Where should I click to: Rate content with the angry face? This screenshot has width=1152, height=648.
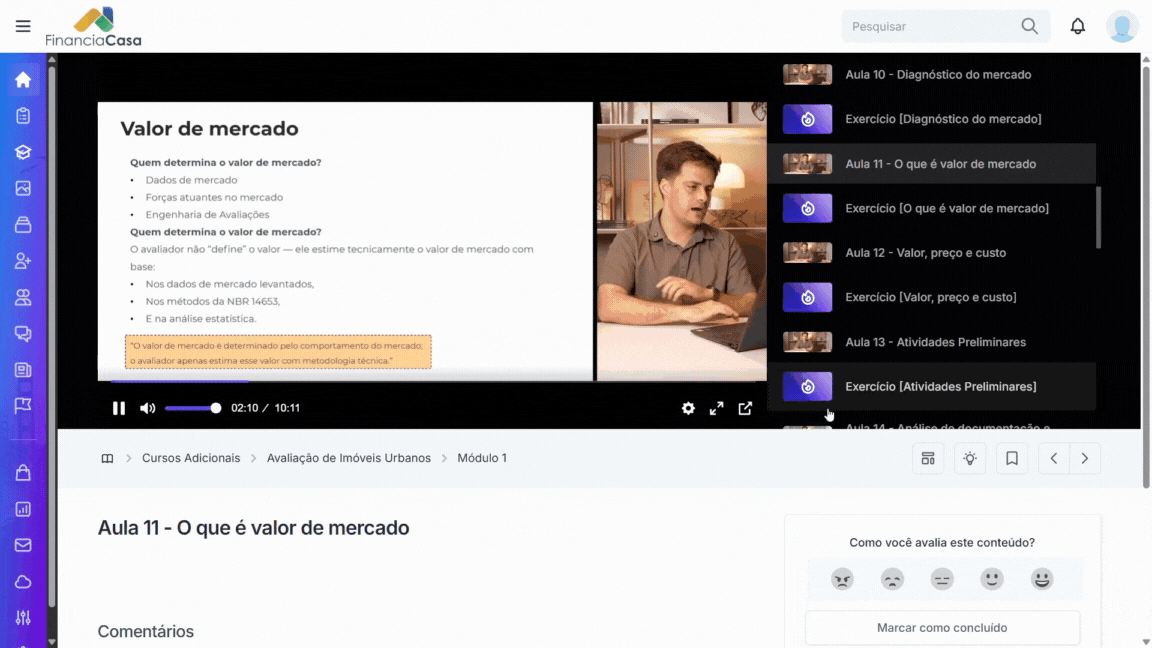[842, 579]
